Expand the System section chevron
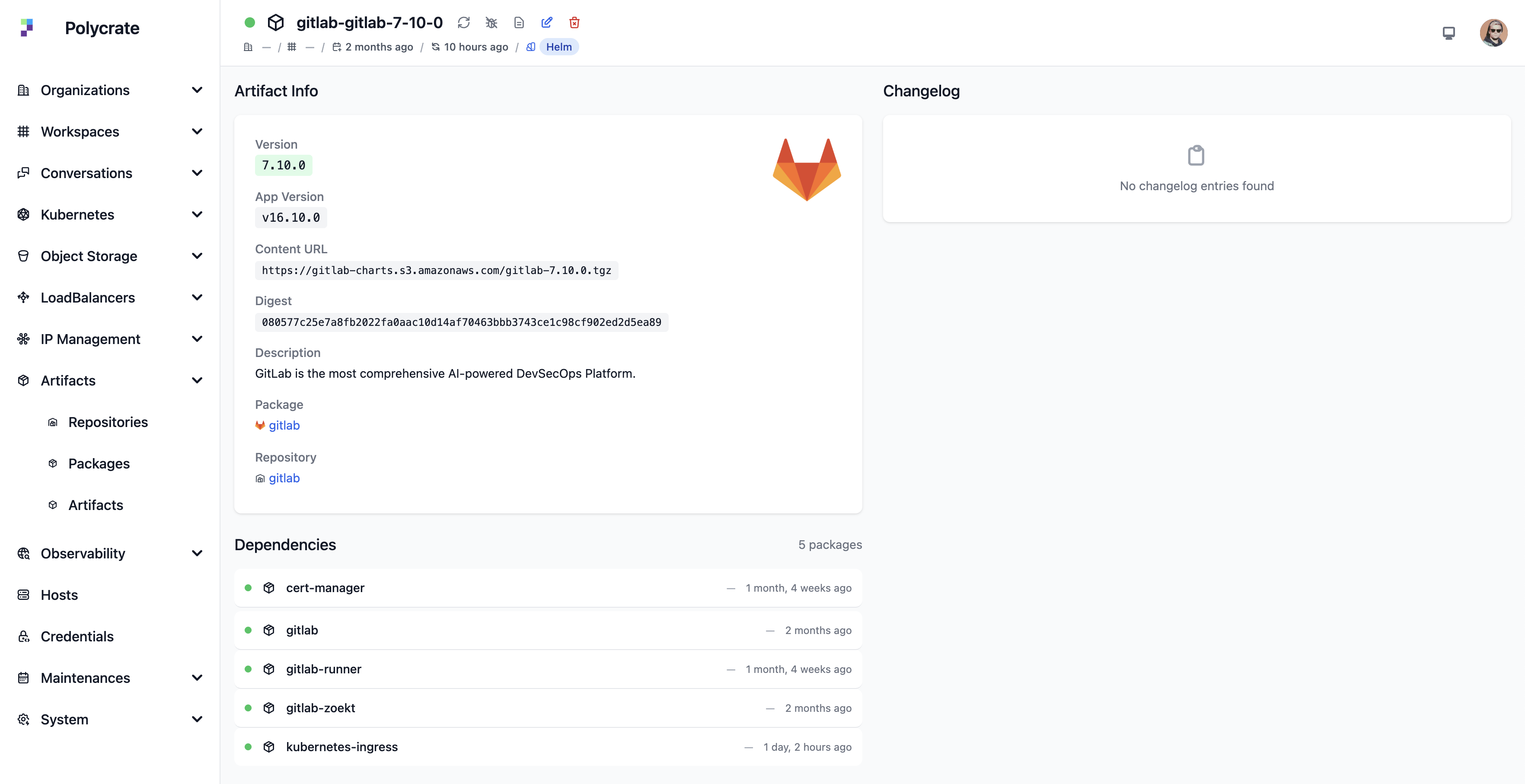This screenshot has width=1525, height=784. tap(197, 719)
